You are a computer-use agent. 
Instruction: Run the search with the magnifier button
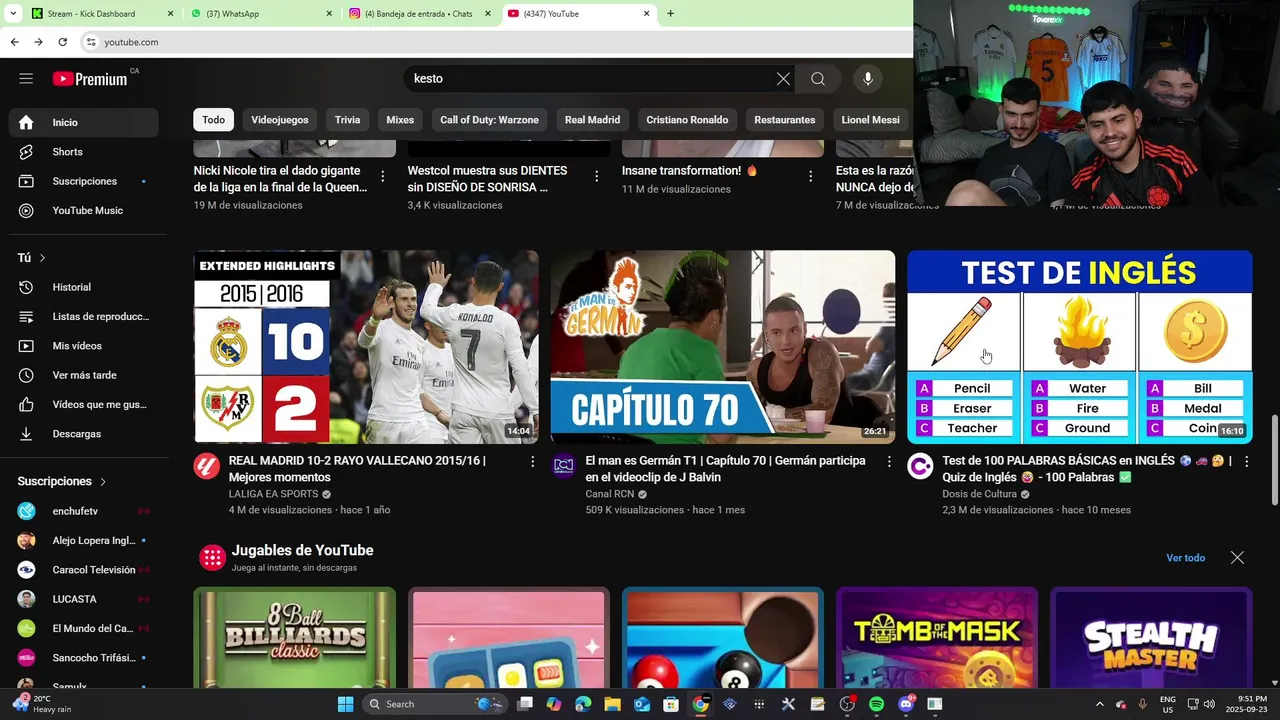[818, 79]
